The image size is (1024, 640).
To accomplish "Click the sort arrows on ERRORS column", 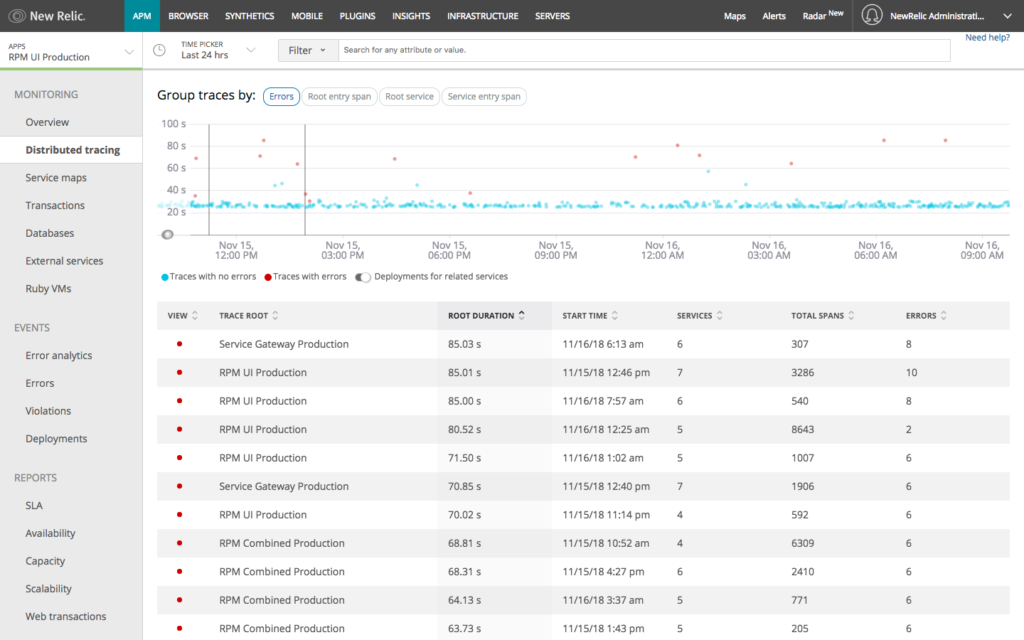I will click(x=944, y=315).
